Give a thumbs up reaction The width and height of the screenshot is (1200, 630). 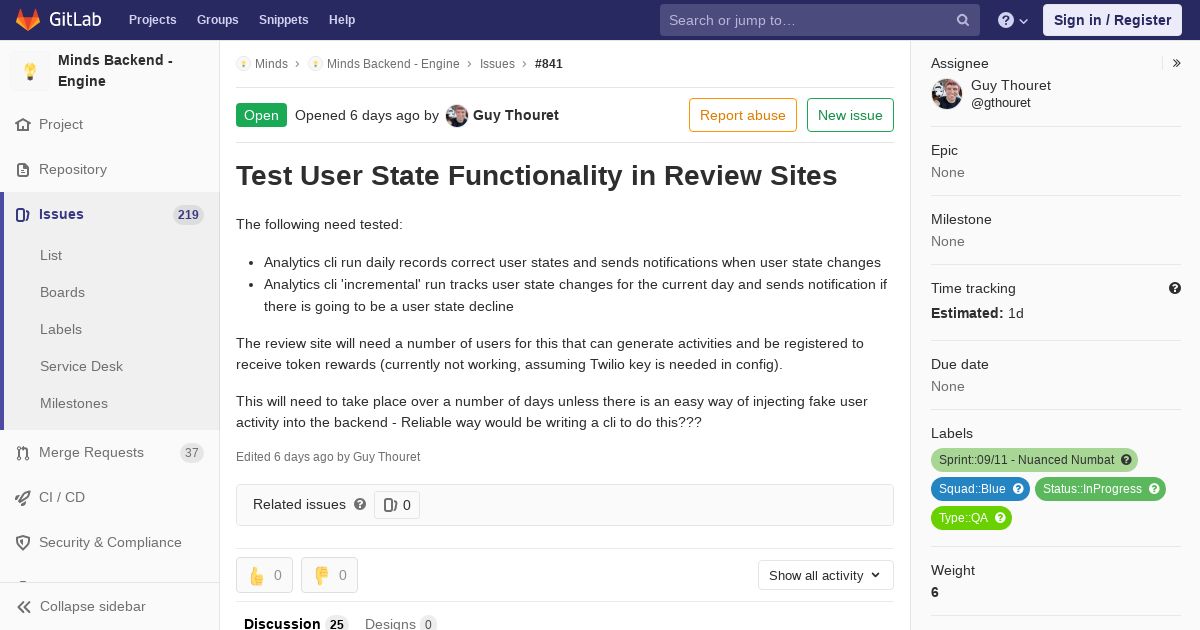264,575
